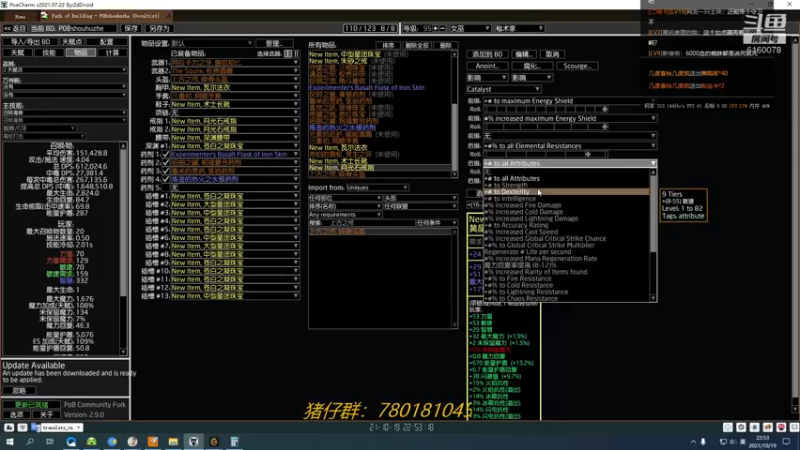Toggle flask 4 checkbox
Screen dimensions: 800x450
pyautogui.click(x=165, y=179)
